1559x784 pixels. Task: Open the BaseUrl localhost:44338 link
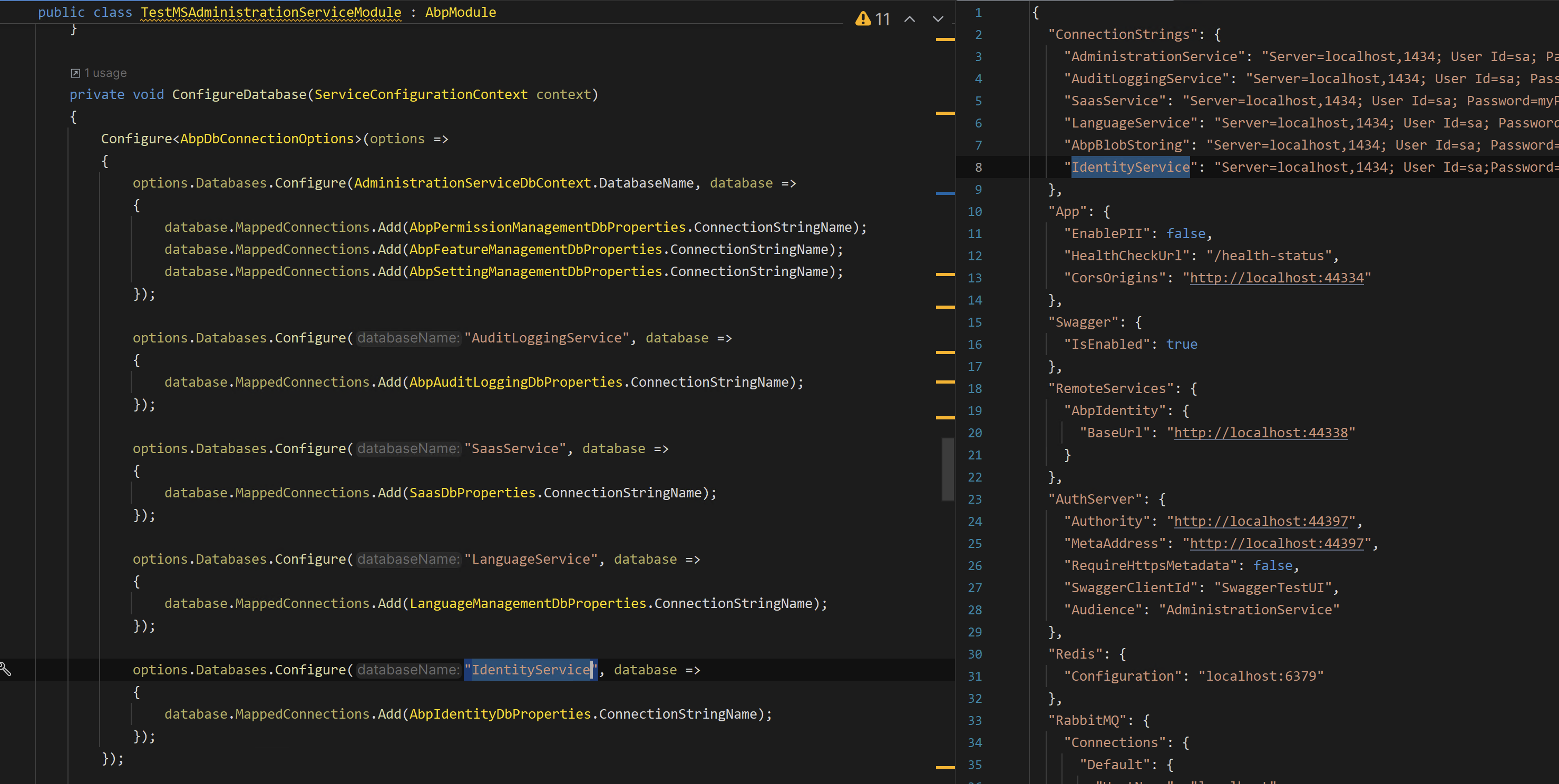click(1261, 433)
